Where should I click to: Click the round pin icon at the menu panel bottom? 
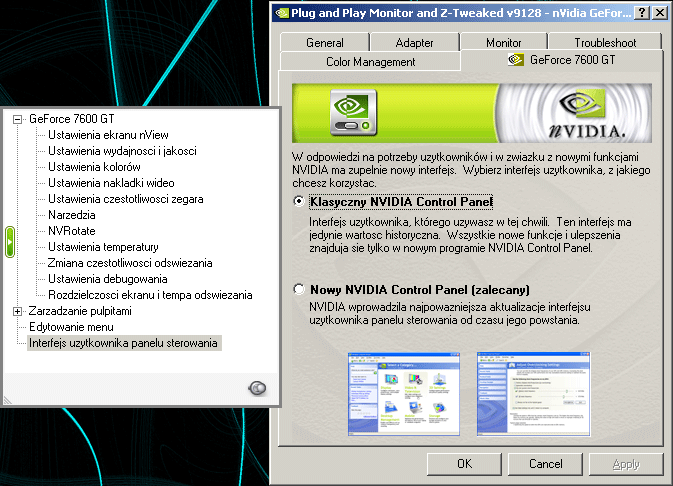[257, 388]
